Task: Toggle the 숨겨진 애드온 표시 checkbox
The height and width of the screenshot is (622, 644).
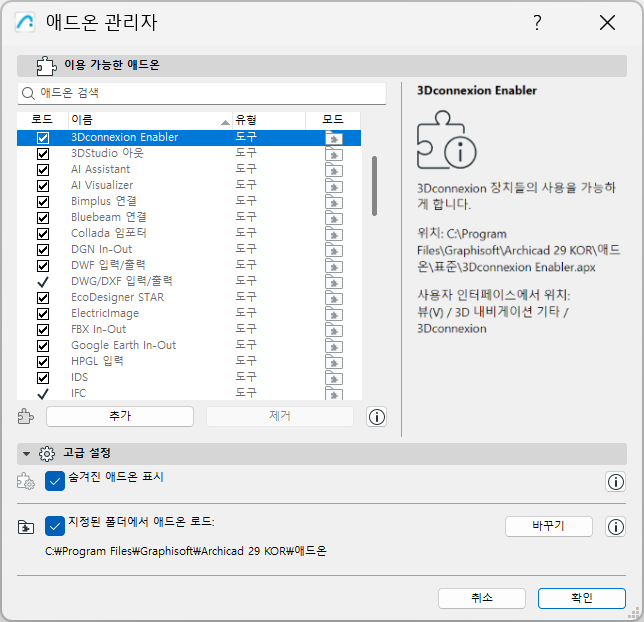Action: [x=55, y=481]
